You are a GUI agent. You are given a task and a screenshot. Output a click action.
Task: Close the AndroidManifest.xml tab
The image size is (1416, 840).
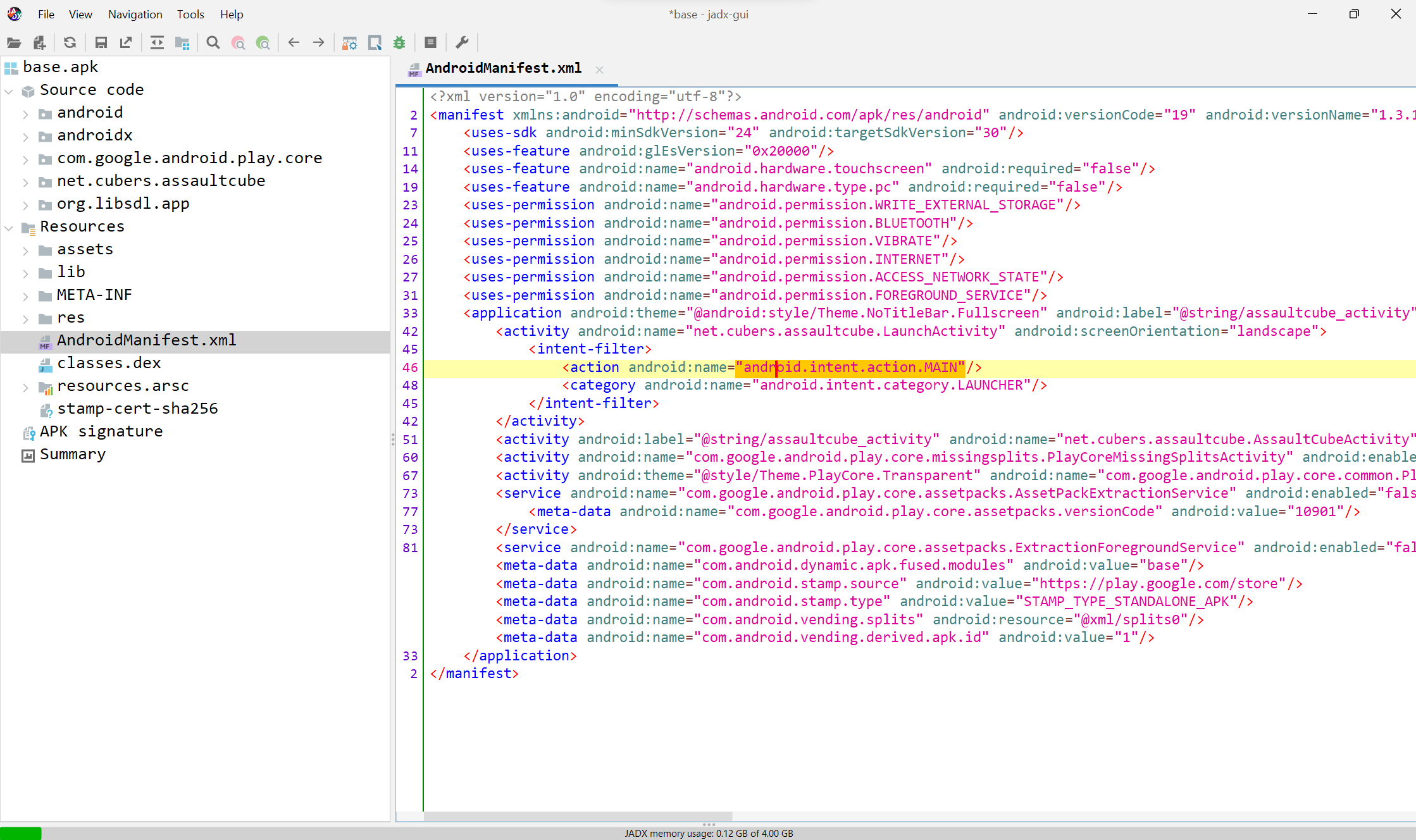[x=599, y=70]
